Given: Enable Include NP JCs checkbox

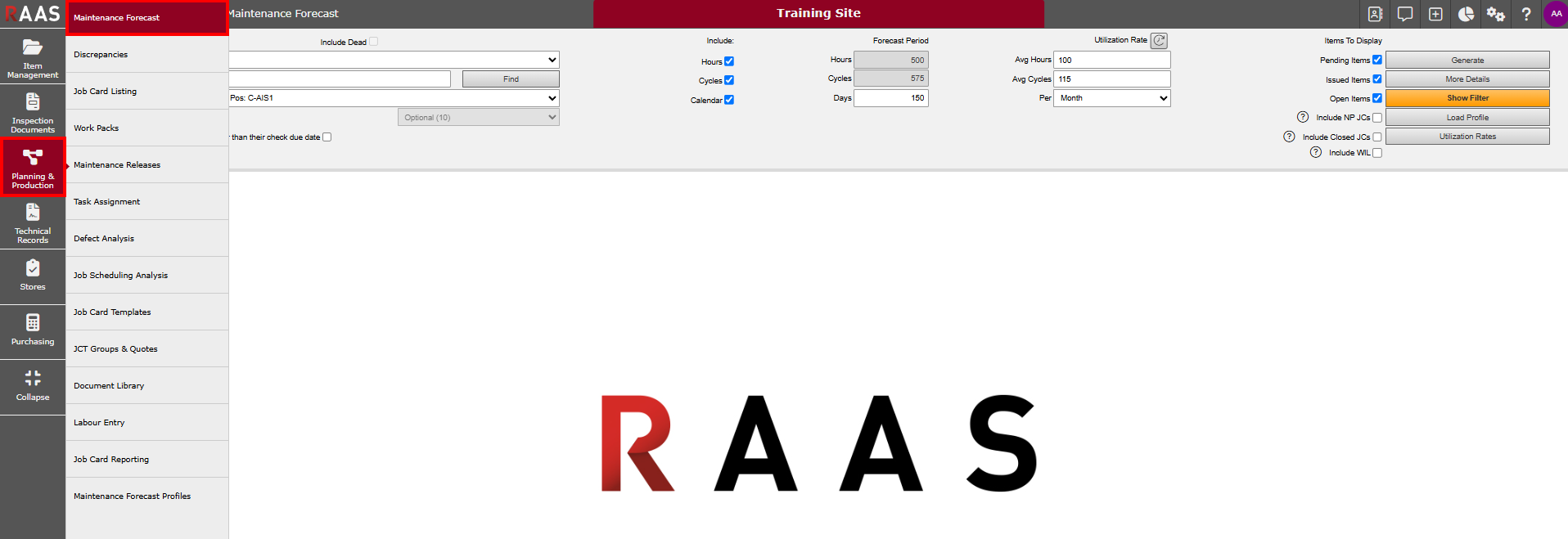Looking at the screenshot, I should pos(1377,118).
